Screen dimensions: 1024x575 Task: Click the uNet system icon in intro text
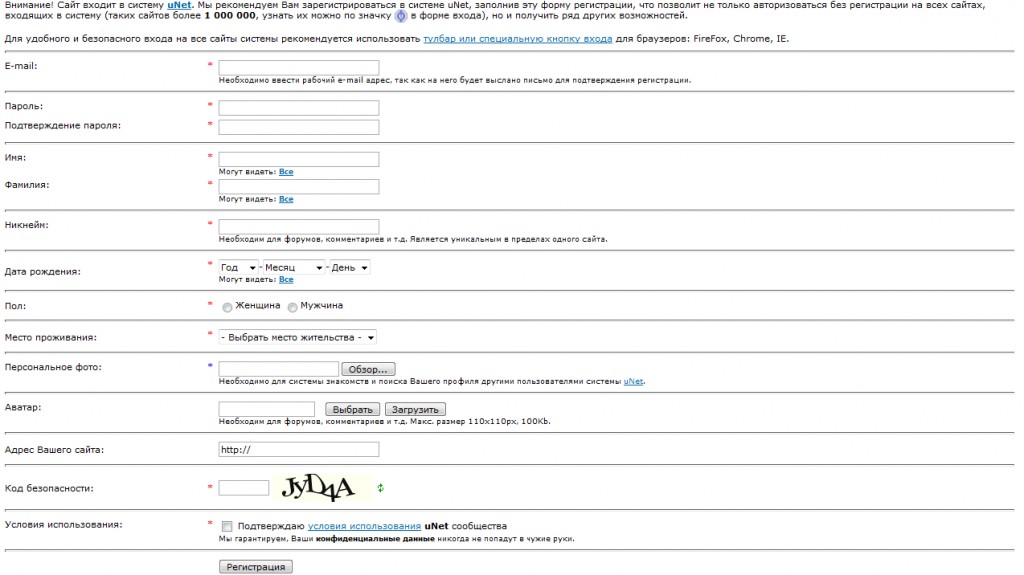[x=401, y=16]
